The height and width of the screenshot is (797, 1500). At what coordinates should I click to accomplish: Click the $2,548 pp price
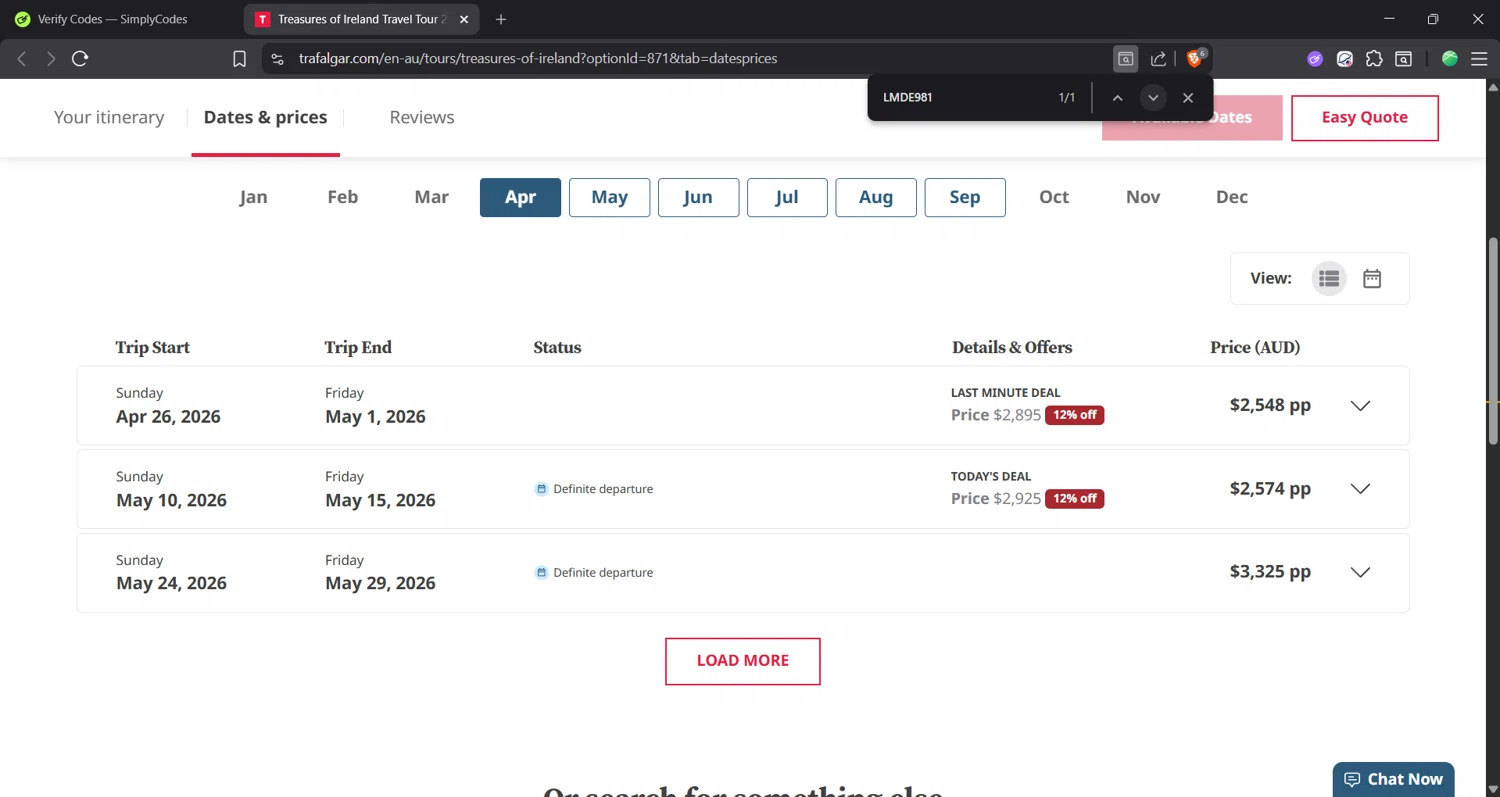pos(1270,405)
